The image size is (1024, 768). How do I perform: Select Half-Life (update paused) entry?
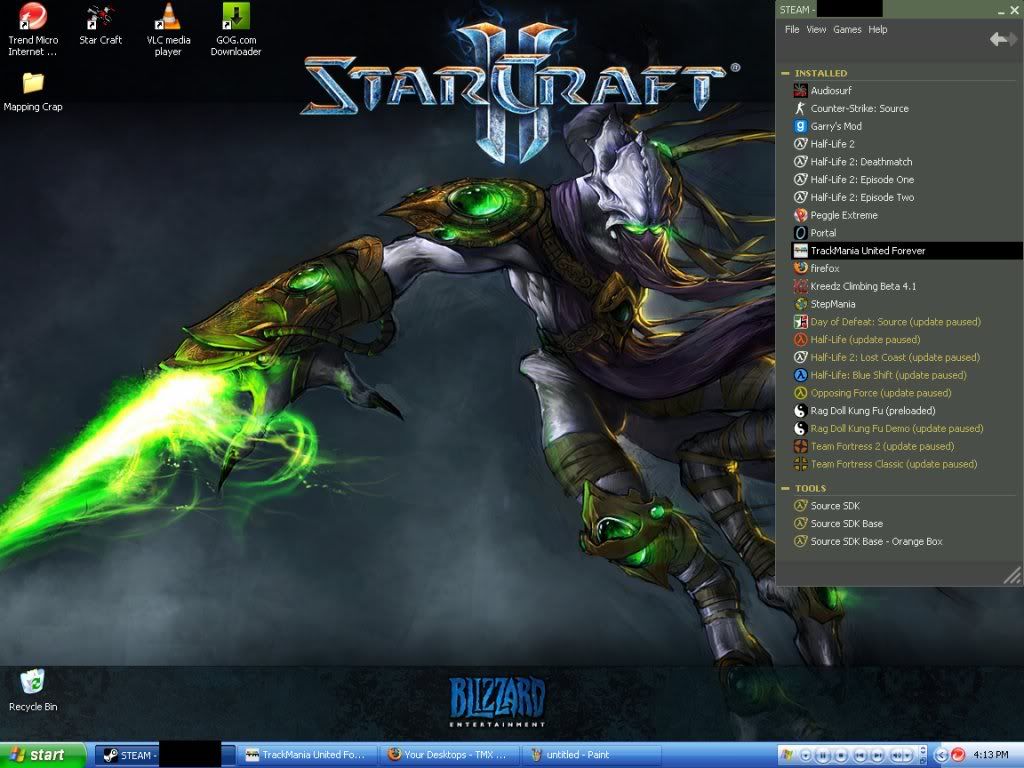tap(857, 340)
